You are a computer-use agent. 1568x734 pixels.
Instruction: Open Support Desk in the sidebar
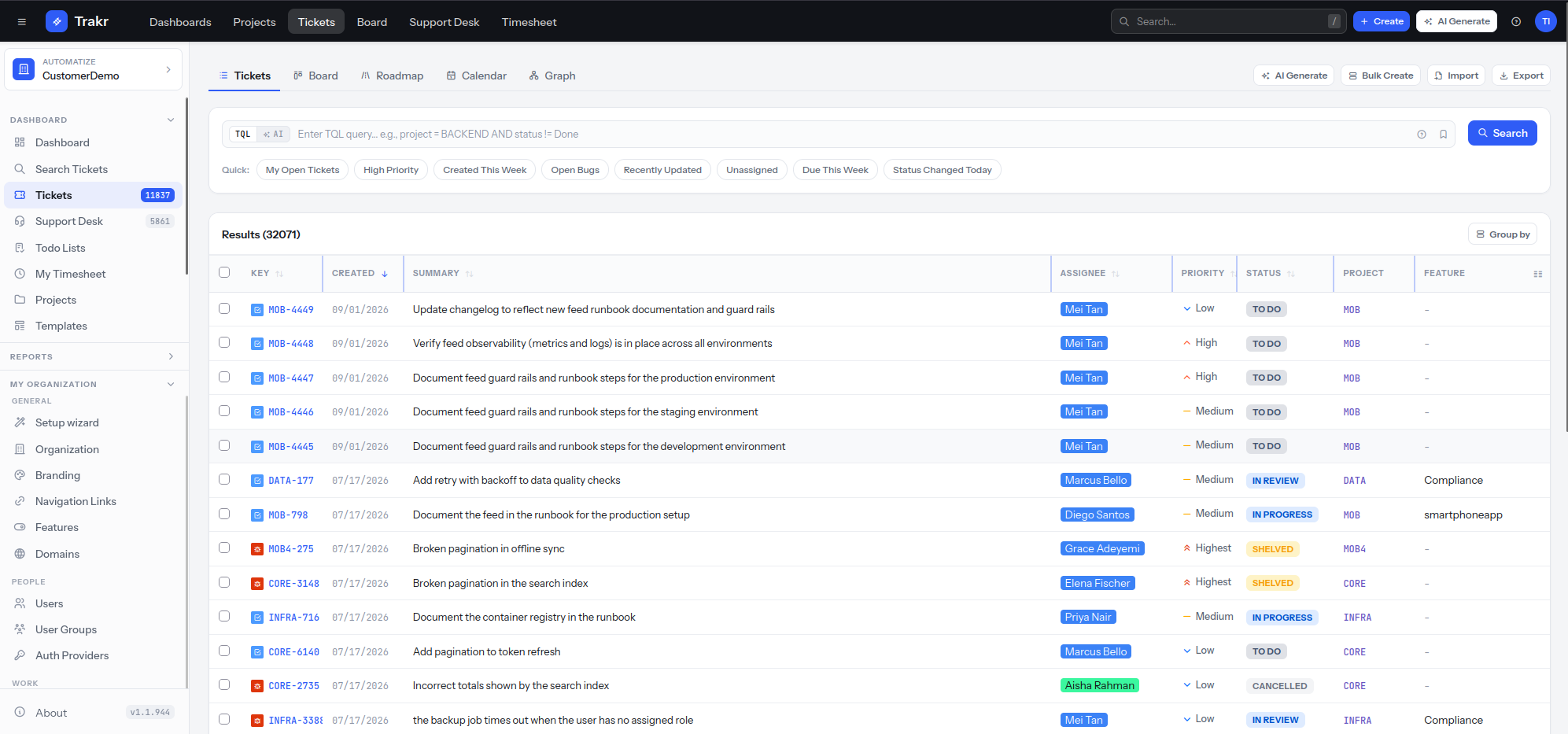pos(93,221)
